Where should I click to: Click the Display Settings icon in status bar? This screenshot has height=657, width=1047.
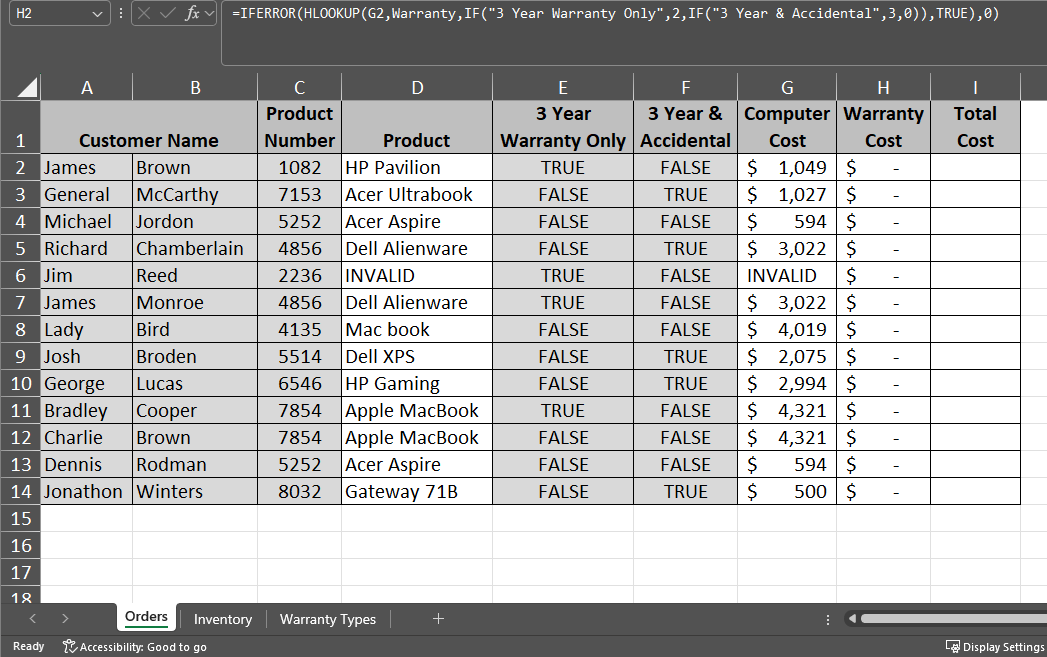click(992, 646)
